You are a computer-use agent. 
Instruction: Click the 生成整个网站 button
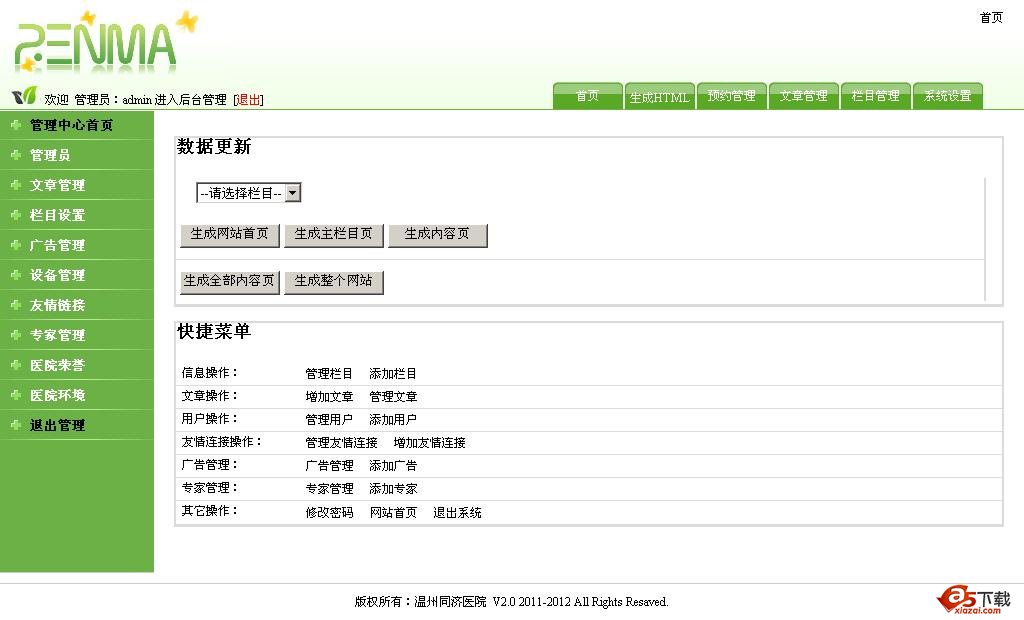[333, 282]
